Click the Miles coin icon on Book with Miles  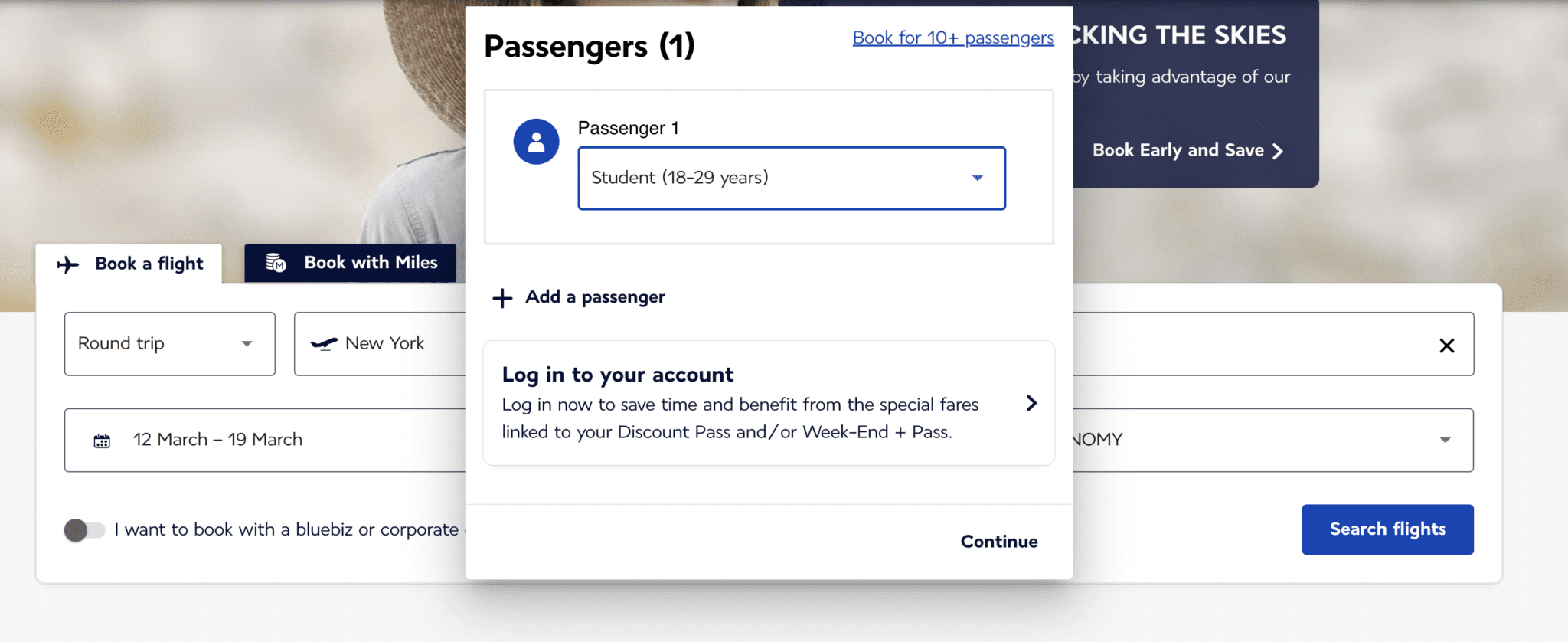pos(276,263)
